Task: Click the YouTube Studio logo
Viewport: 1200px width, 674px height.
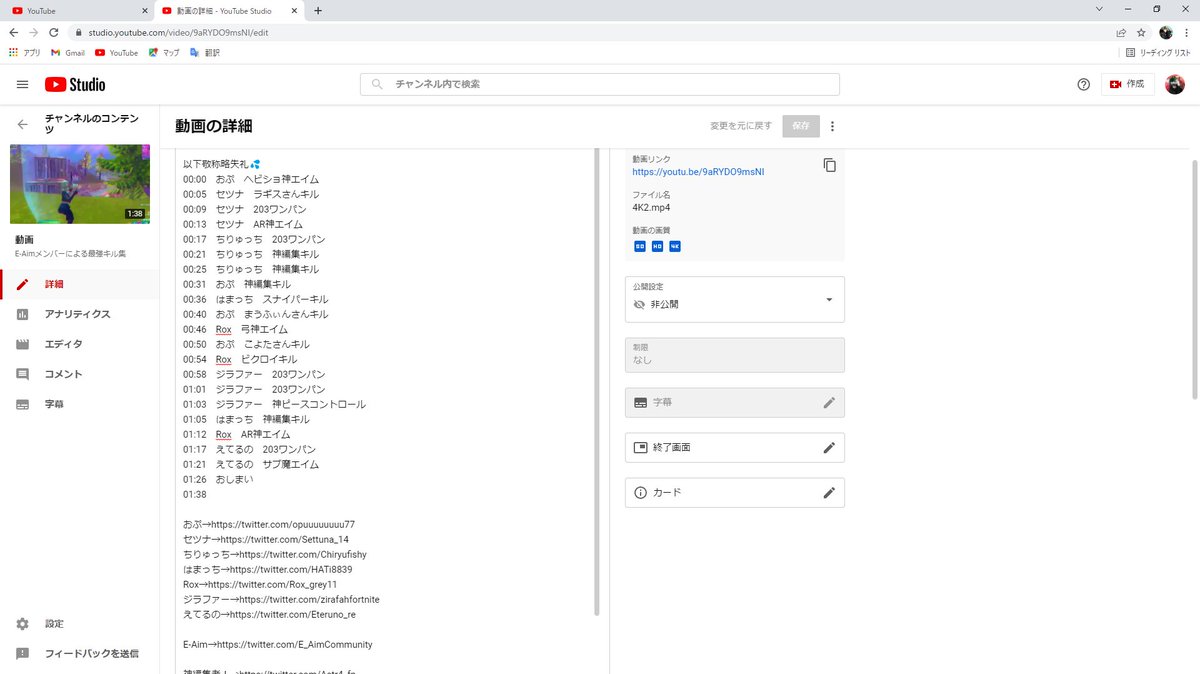Action: (x=75, y=84)
